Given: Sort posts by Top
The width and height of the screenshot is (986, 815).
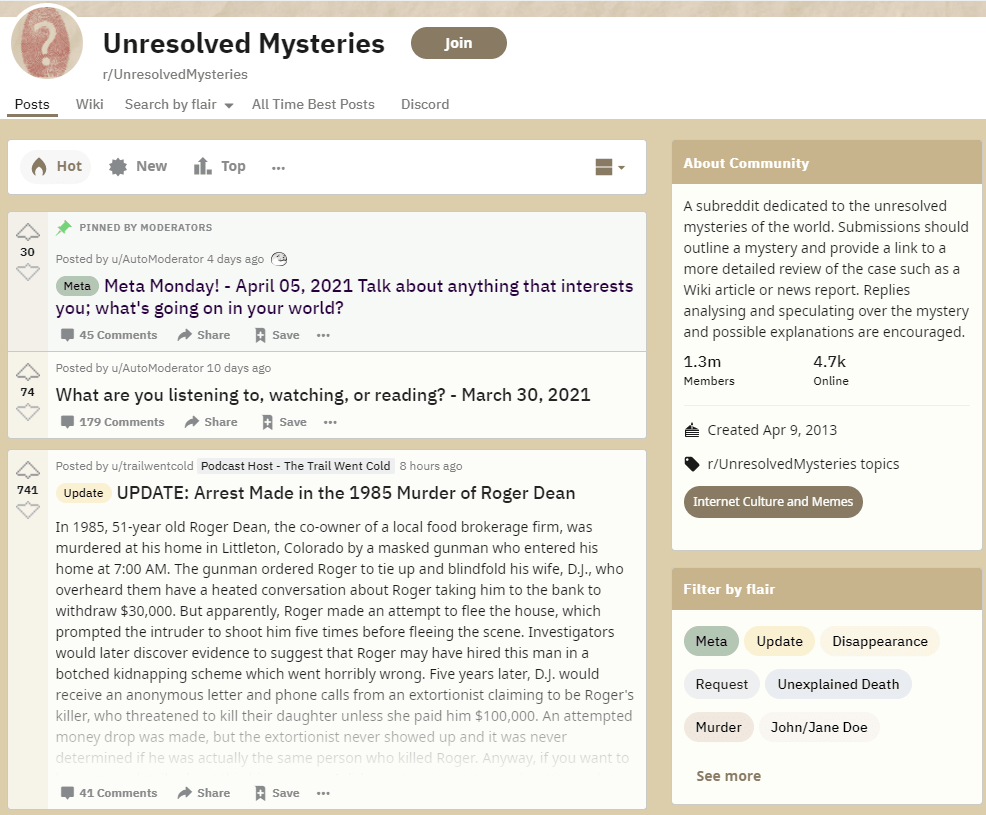Looking at the screenshot, I should [x=219, y=167].
